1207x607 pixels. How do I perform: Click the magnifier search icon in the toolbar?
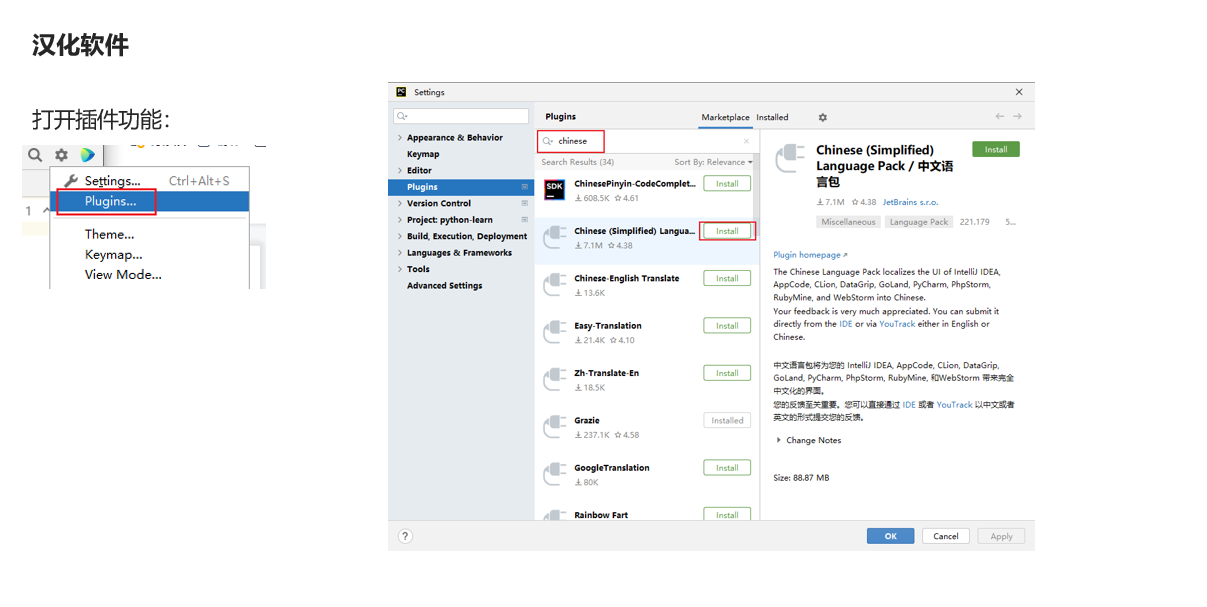point(35,155)
